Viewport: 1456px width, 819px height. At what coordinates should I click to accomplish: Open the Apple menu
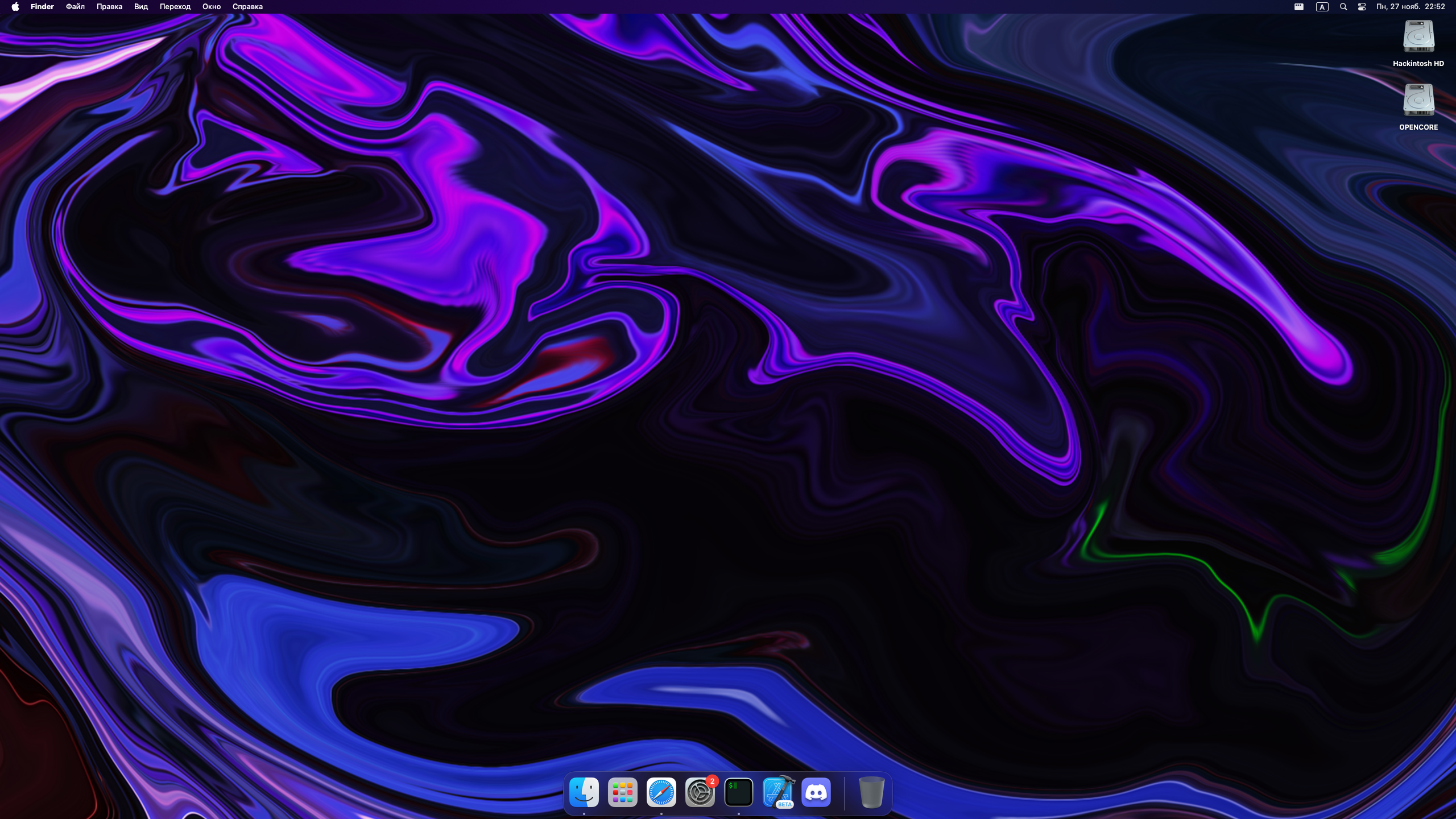coord(15,7)
